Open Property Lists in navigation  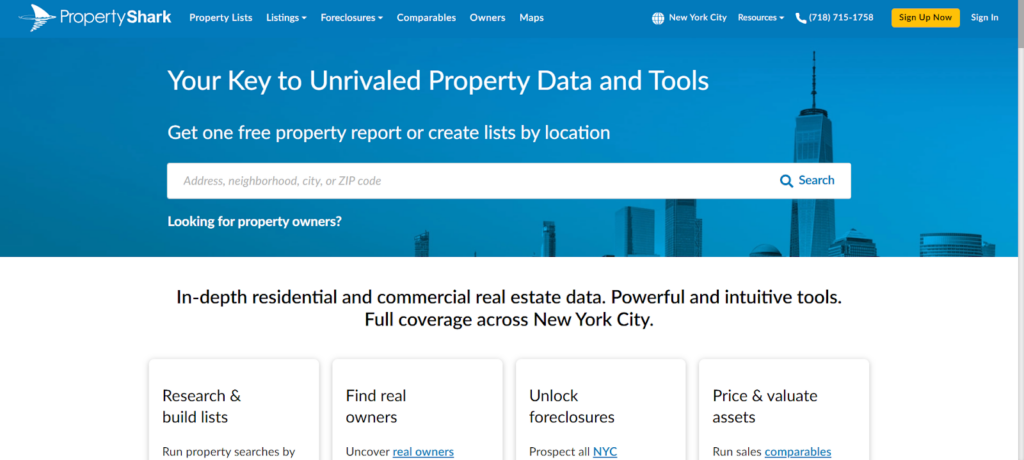coord(220,18)
